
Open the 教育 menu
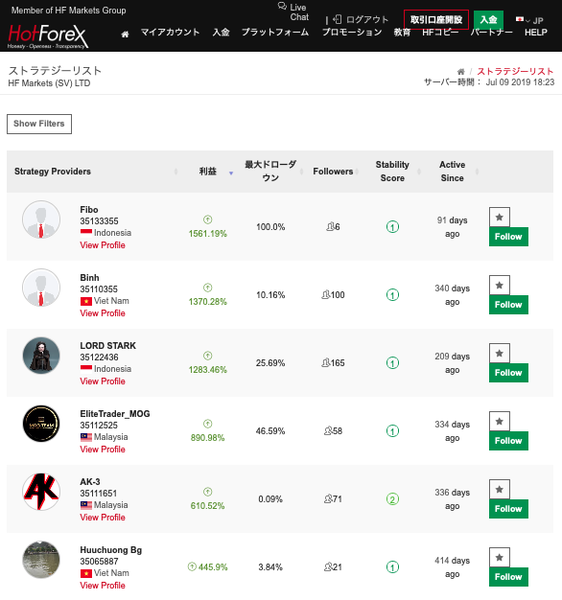(402, 33)
